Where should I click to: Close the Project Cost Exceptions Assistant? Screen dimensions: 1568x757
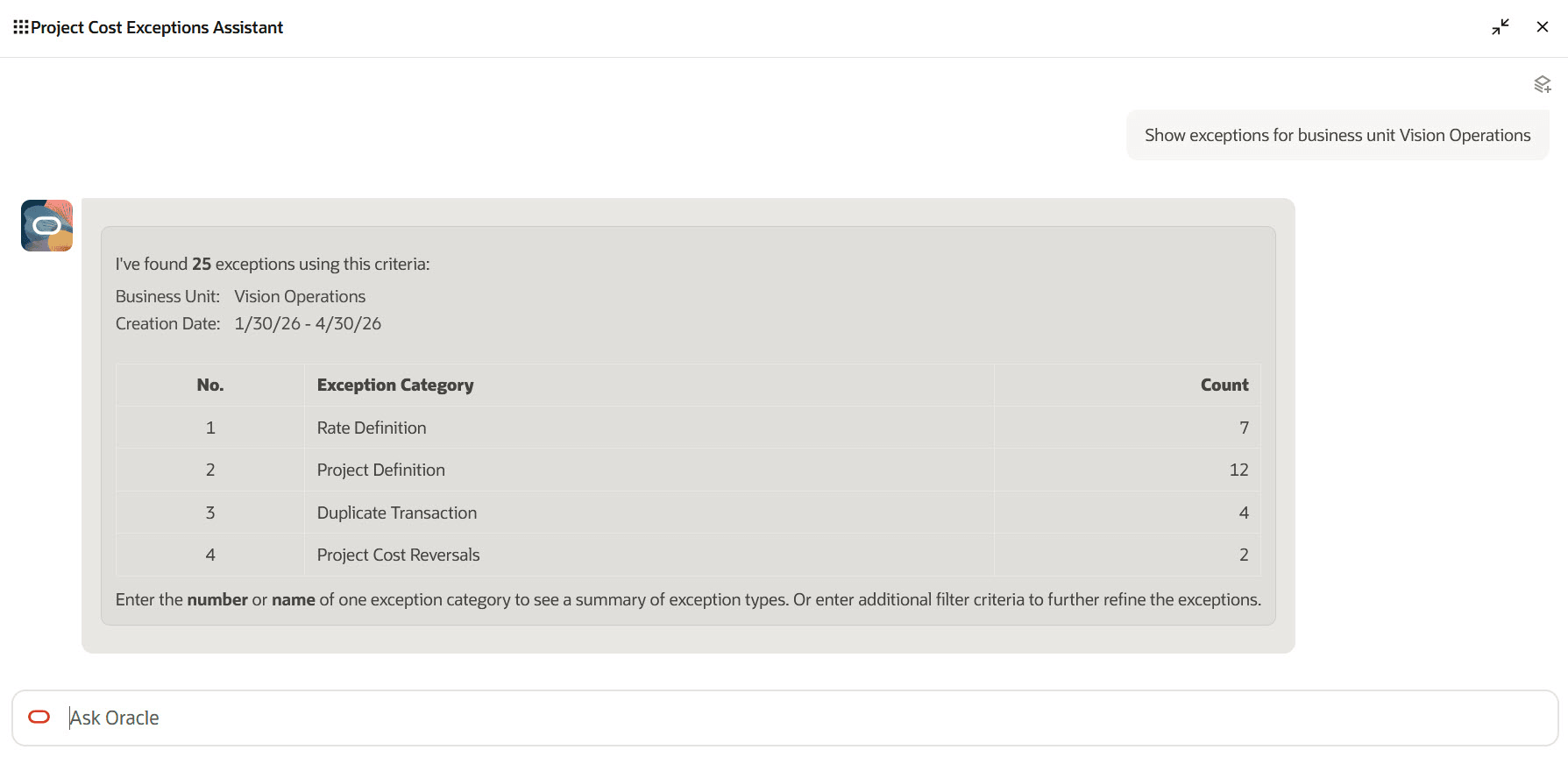pyautogui.click(x=1543, y=27)
